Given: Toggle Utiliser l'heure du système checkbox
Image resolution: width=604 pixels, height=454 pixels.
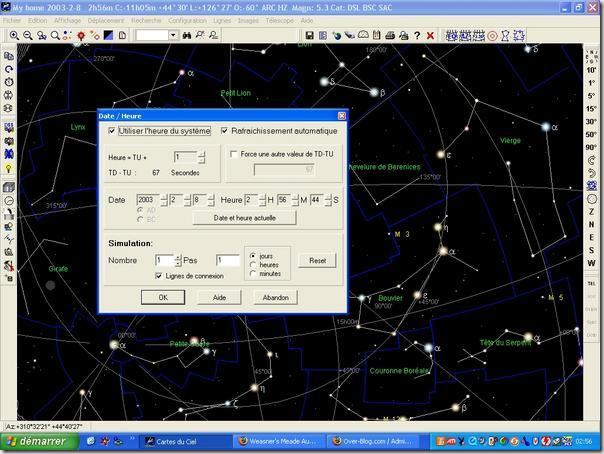Looking at the screenshot, I should pos(112,131).
